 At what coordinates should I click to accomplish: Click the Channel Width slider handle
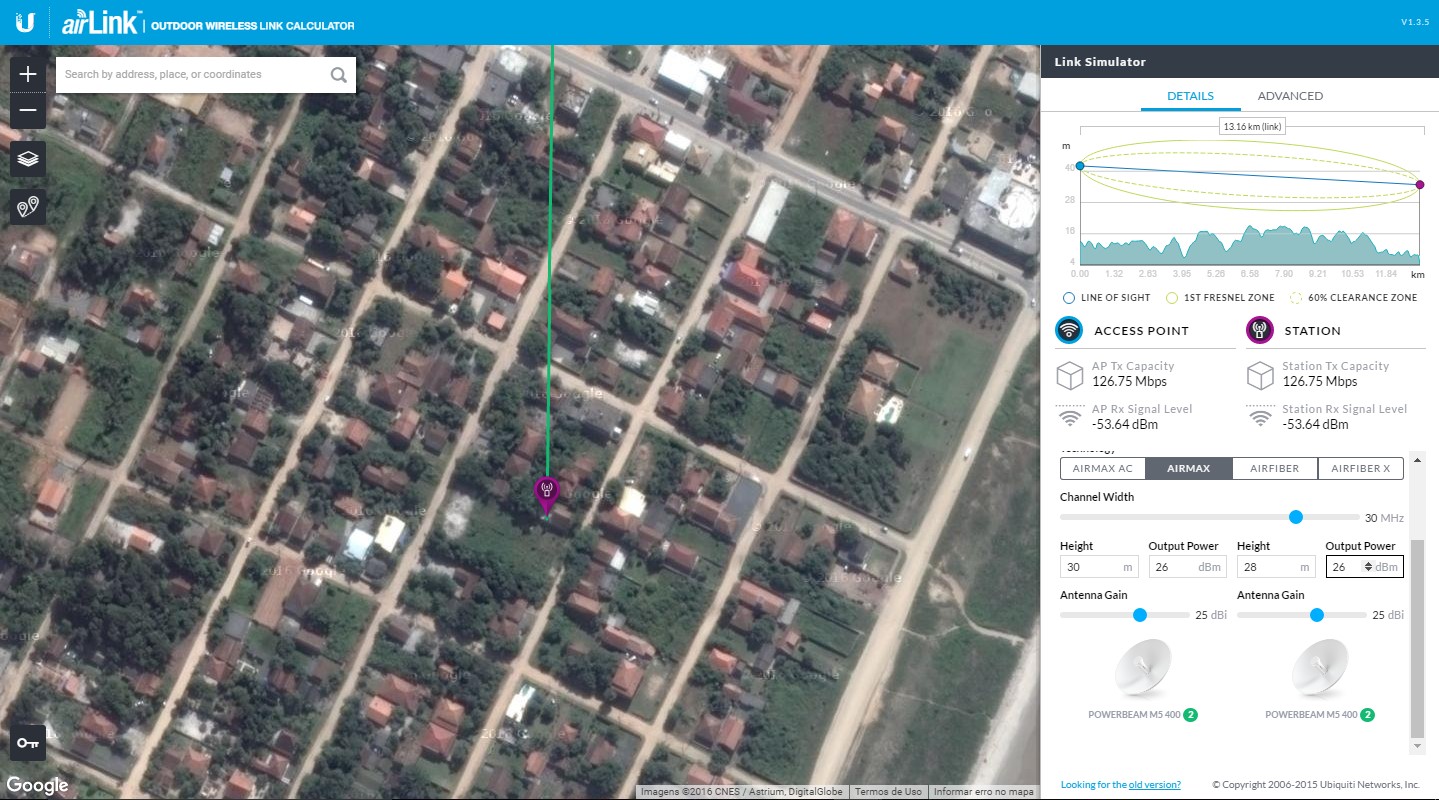pyautogui.click(x=1296, y=517)
